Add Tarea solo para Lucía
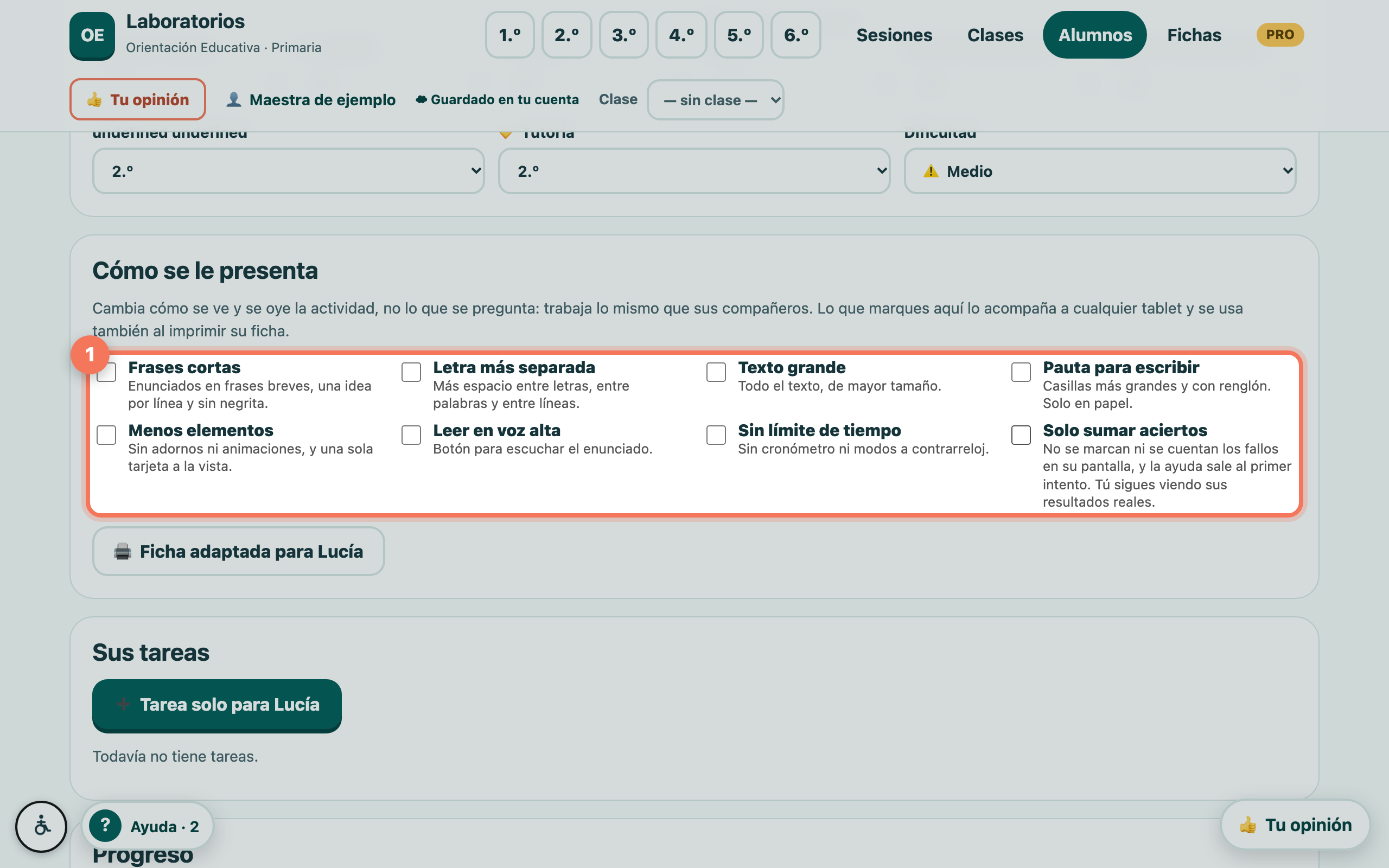1389x868 pixels. point(217,706)
